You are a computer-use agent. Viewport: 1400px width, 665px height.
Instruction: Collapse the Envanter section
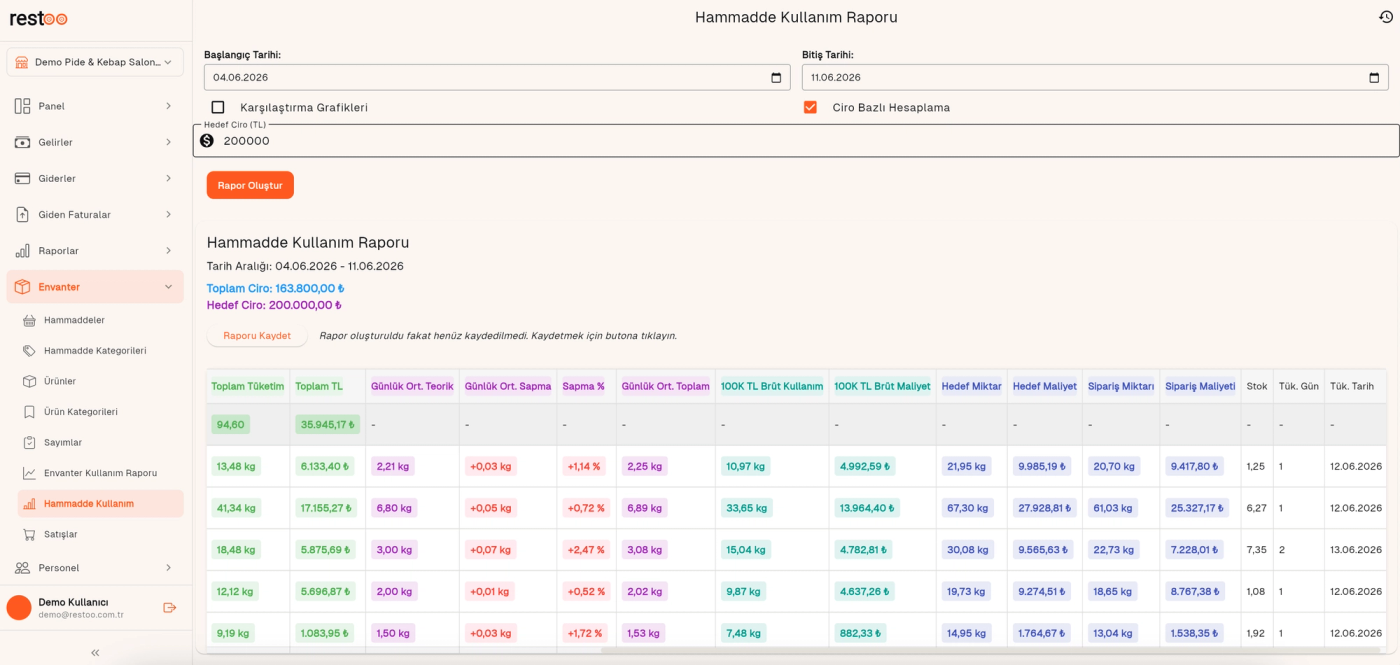pos(95,287)
